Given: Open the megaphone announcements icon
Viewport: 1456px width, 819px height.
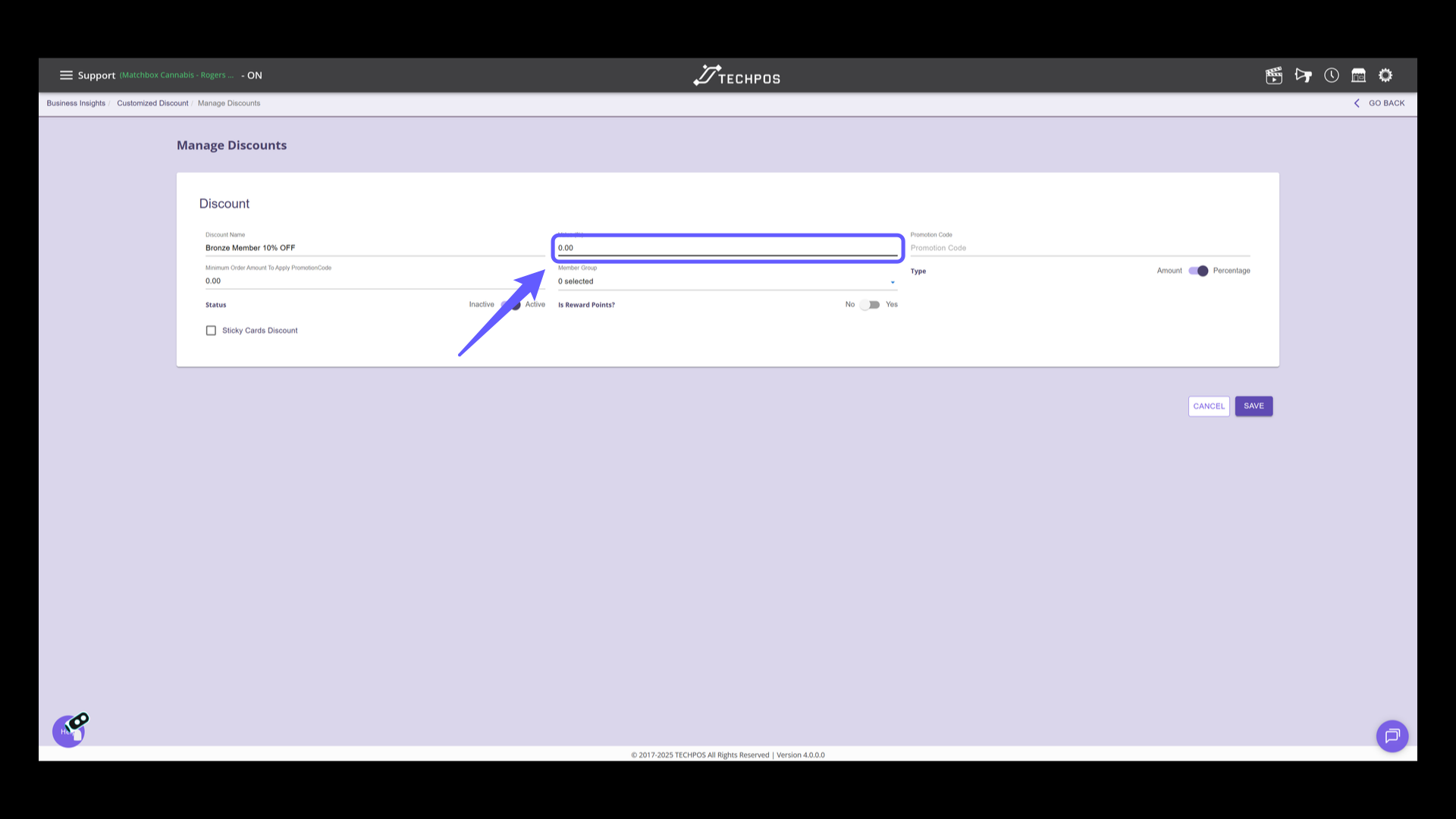Looking at the screenshot, I should (x=1303, y=75).
